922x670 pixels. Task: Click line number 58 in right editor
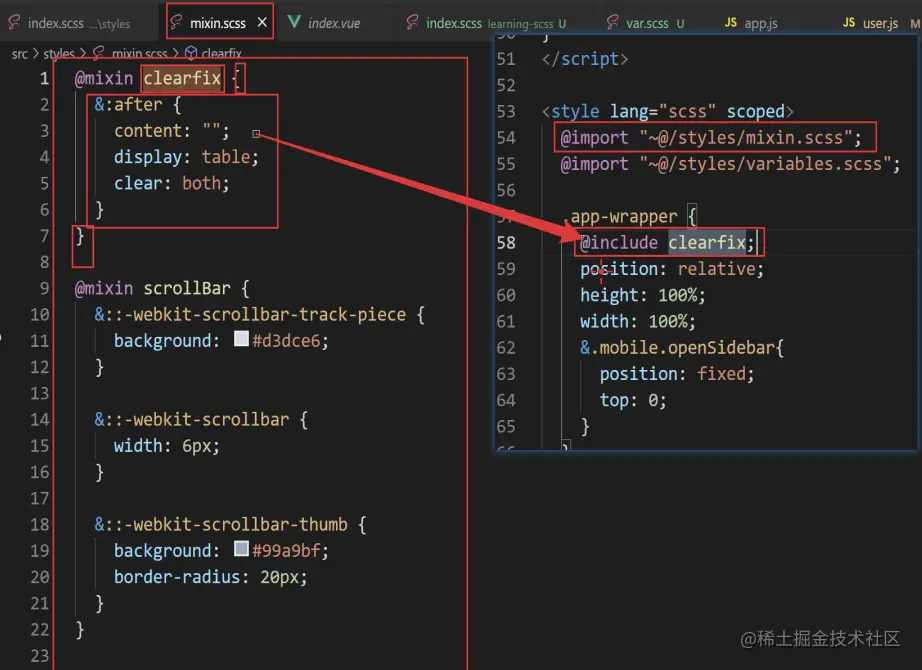506,242
